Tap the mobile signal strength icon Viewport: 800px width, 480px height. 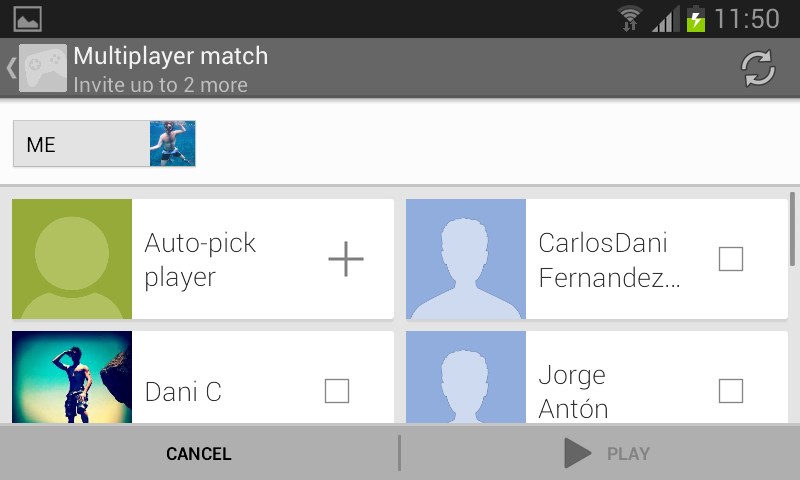pos(664,18)
